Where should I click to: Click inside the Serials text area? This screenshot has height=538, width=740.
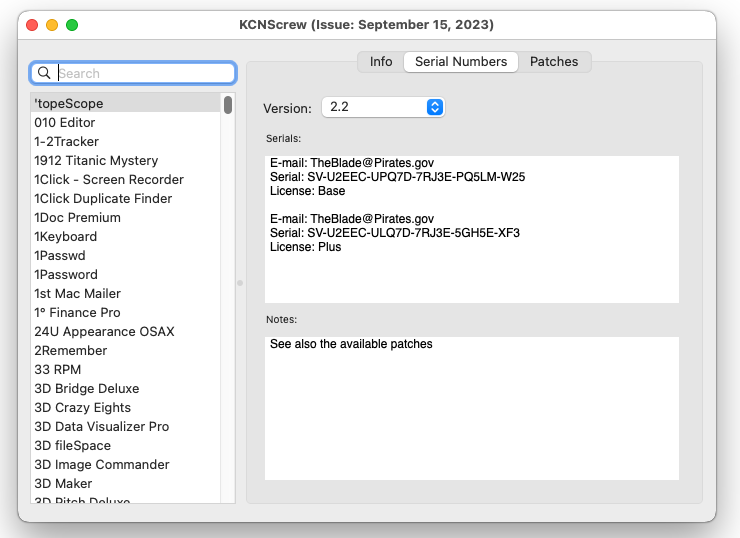click(x=471, y=229)
